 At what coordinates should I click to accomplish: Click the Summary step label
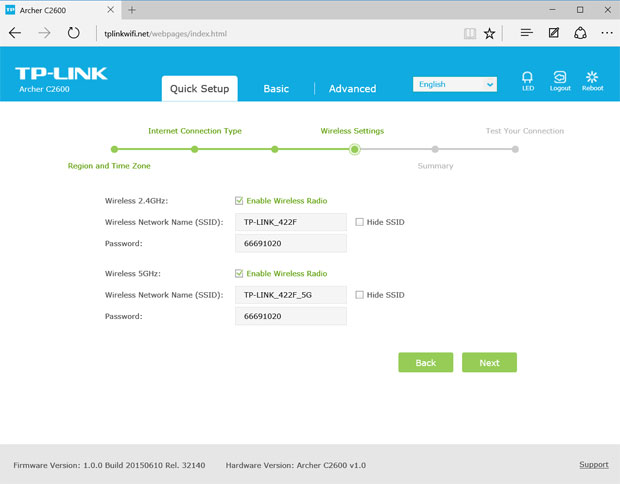click(x=435, y=166)
